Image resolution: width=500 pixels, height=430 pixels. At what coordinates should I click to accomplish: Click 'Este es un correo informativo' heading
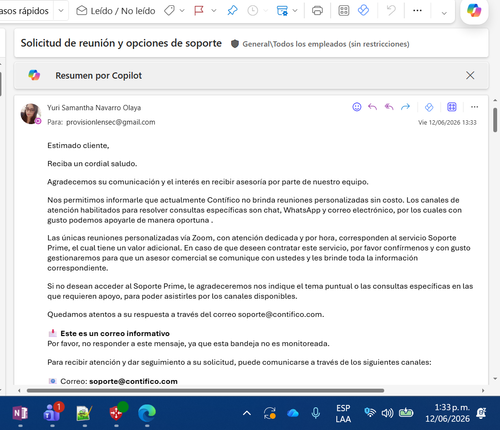coord(115,333)
